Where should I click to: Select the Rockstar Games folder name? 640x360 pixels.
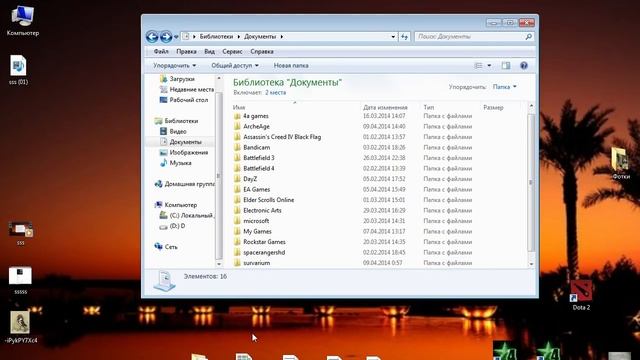point(264,242)
